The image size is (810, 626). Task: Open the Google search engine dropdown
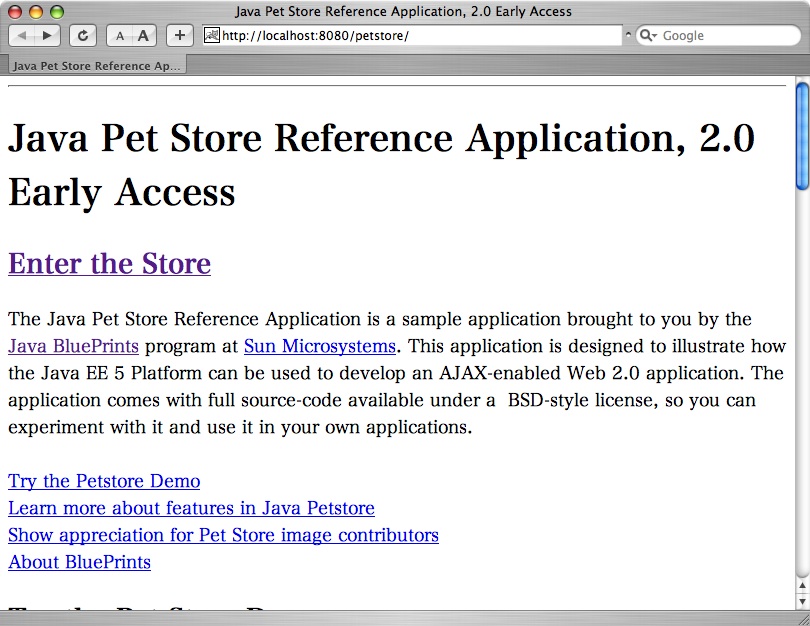pos(655,34)
